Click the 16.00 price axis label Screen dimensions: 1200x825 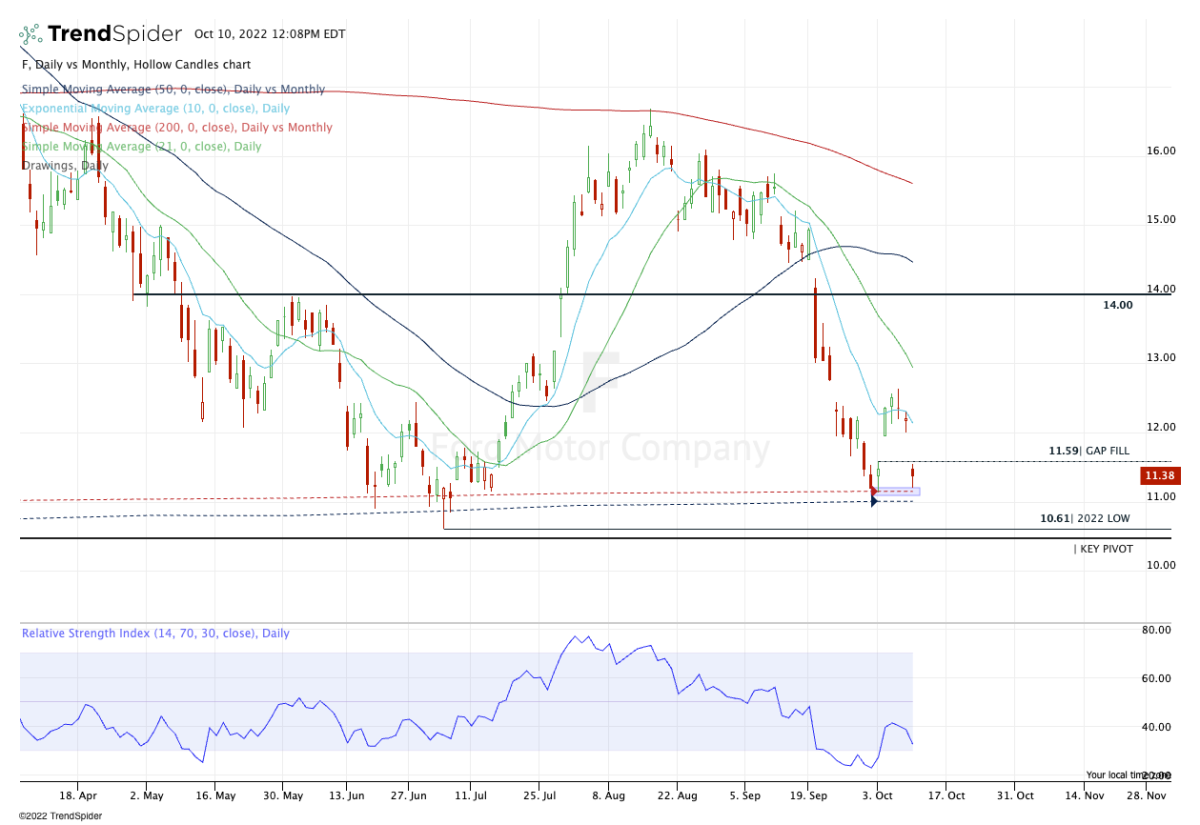pyautogui.click(x=1161, y=151)
